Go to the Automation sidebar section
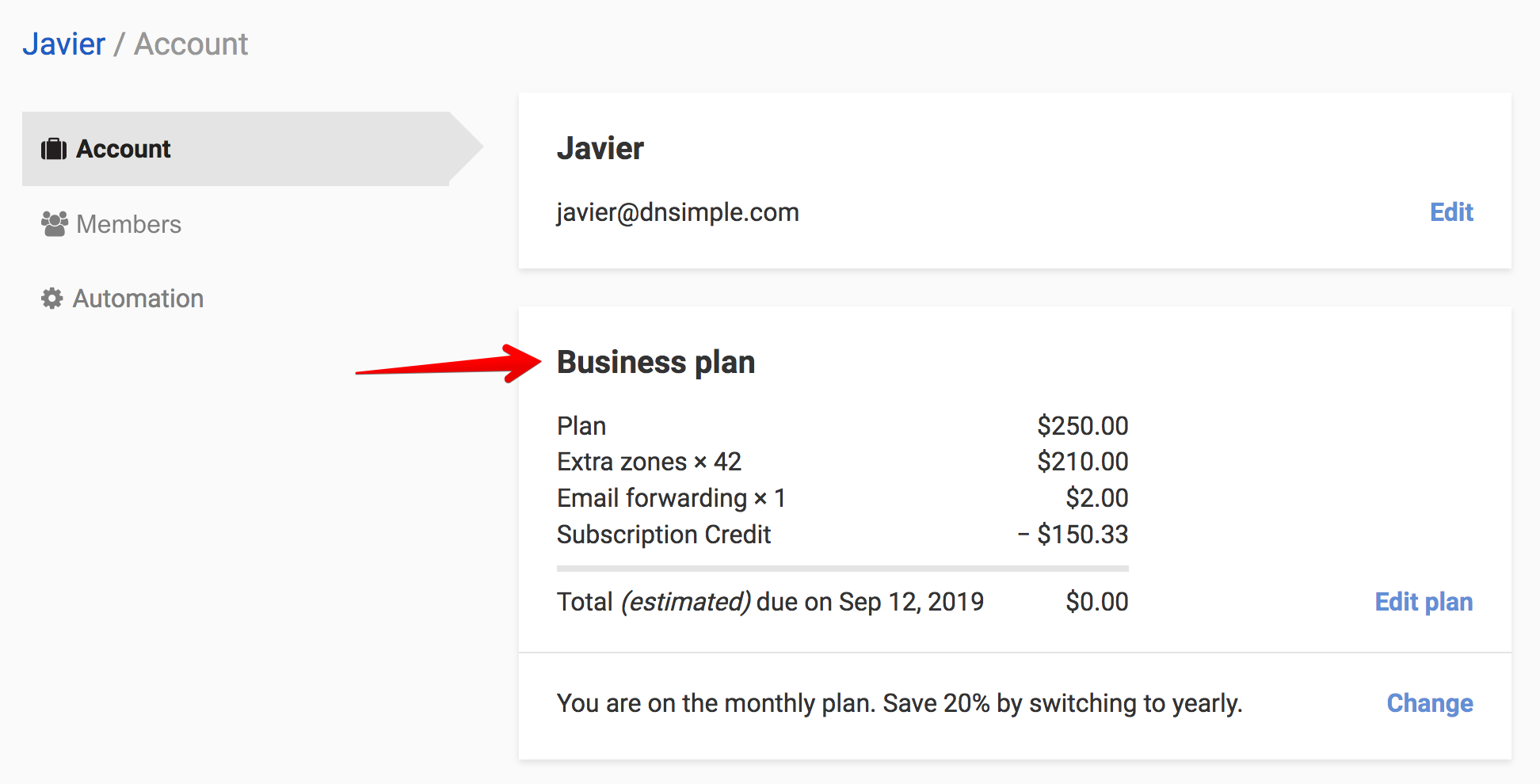Image resolution: width=1540 pixels, height=784 pixels. 138,299
